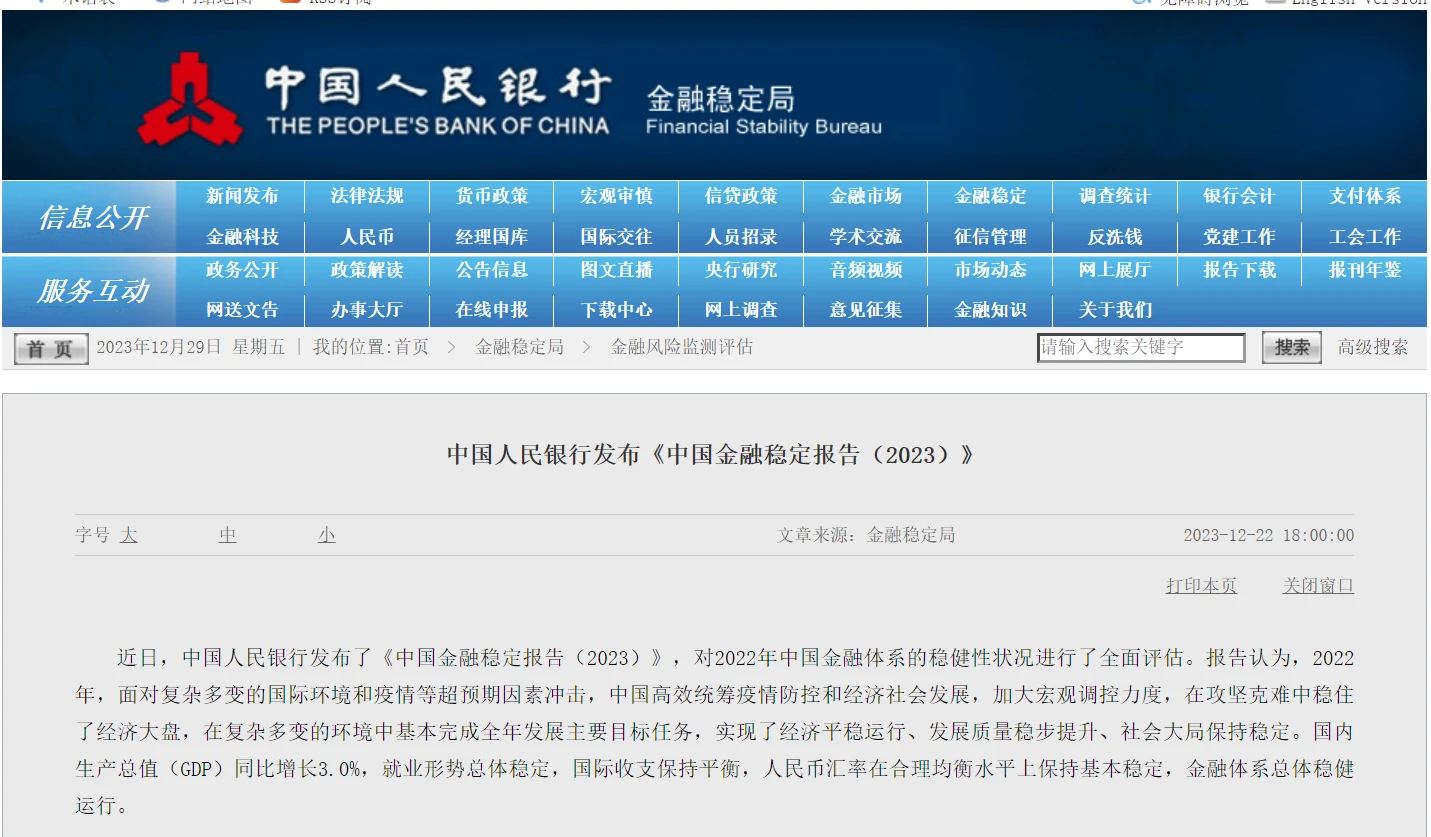The image size is (1431, 837).
Task: Switch to English Version
Action: pyautogui.click(x=1360, y=3)
